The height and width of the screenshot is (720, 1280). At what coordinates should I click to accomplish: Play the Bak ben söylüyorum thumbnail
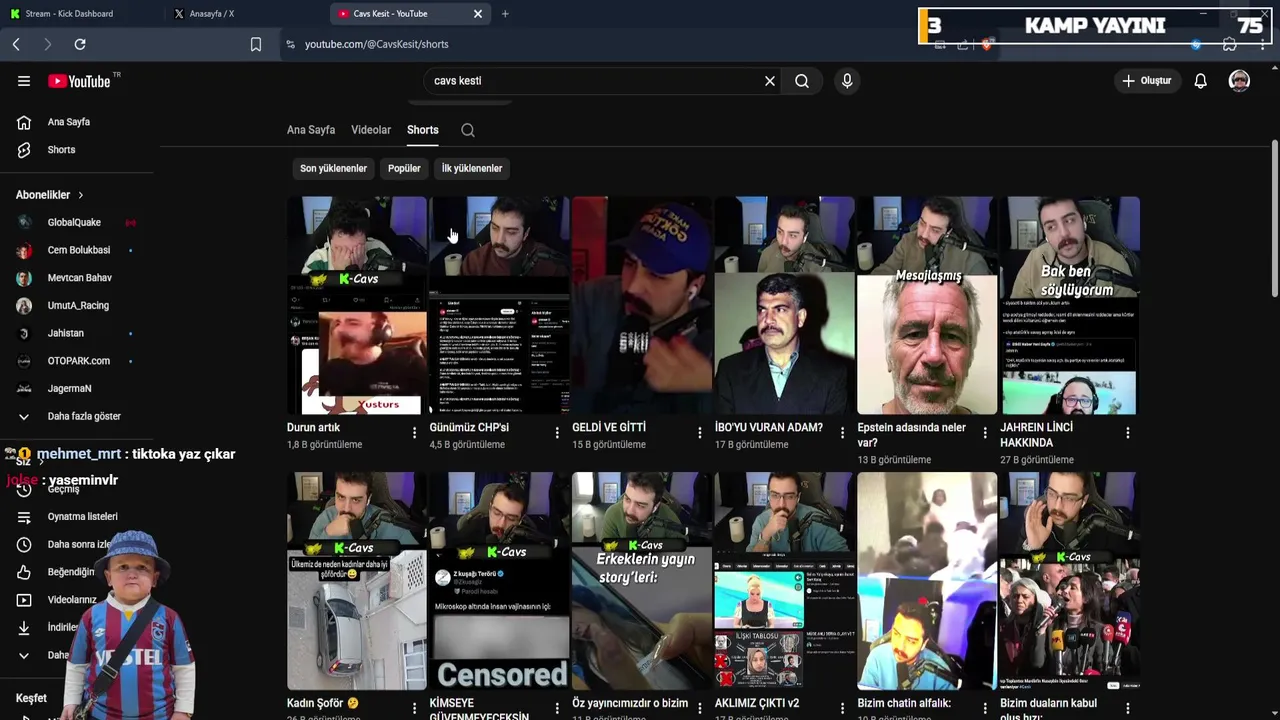coord(1070,305)
